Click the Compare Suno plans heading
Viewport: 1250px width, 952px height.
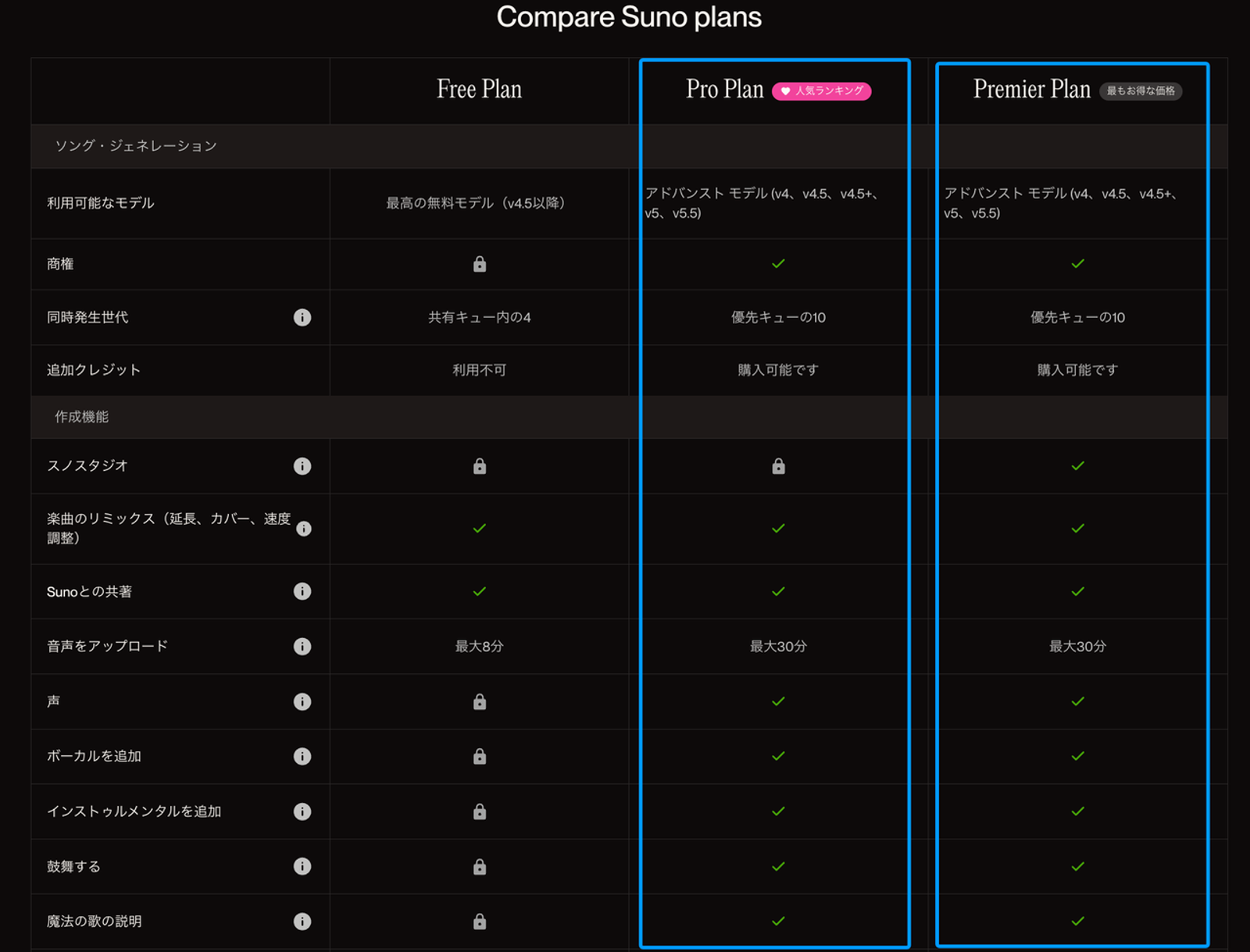coord(629,17)
